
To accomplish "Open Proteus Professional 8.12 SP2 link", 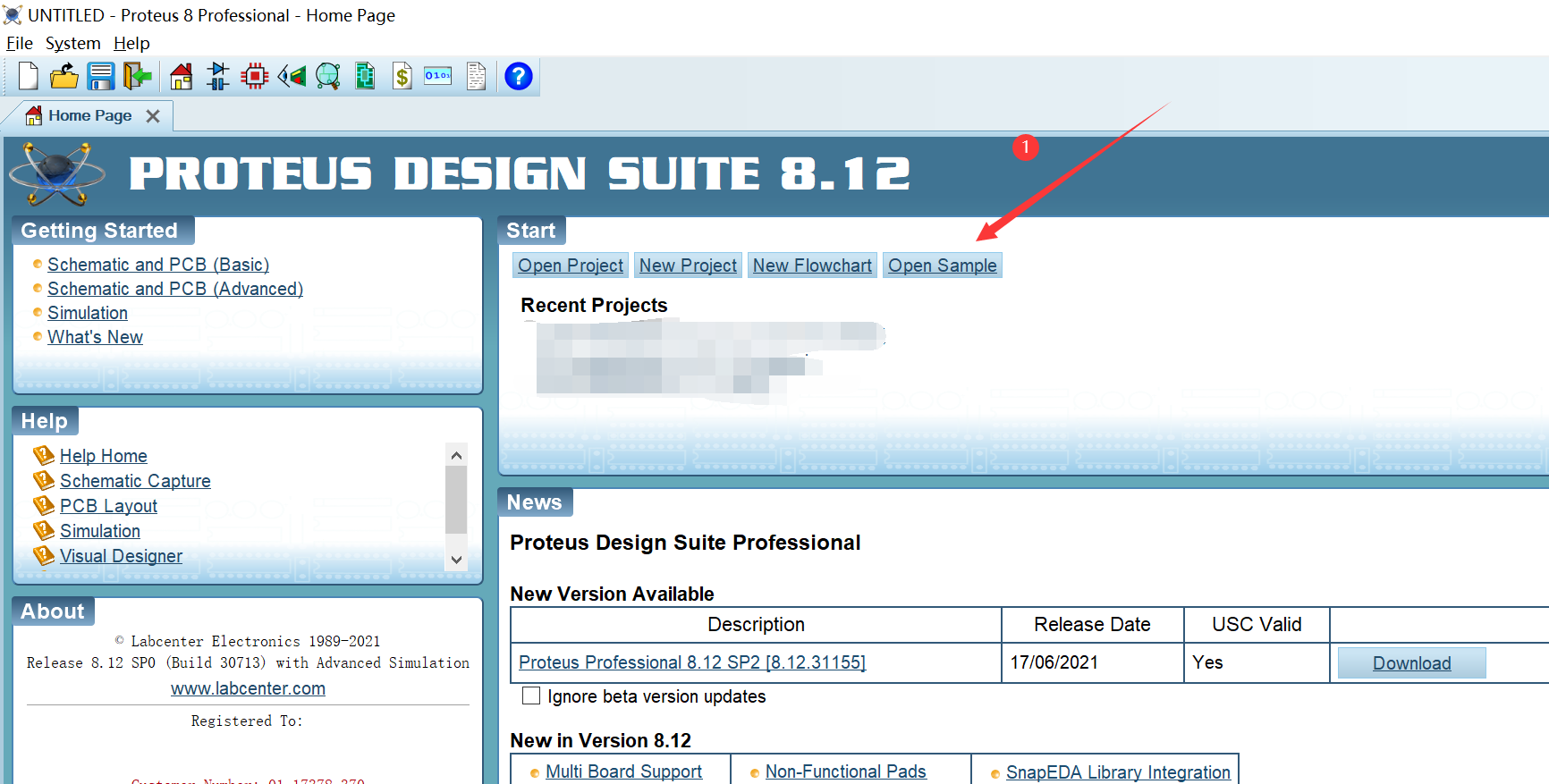I will click(692, 662).
